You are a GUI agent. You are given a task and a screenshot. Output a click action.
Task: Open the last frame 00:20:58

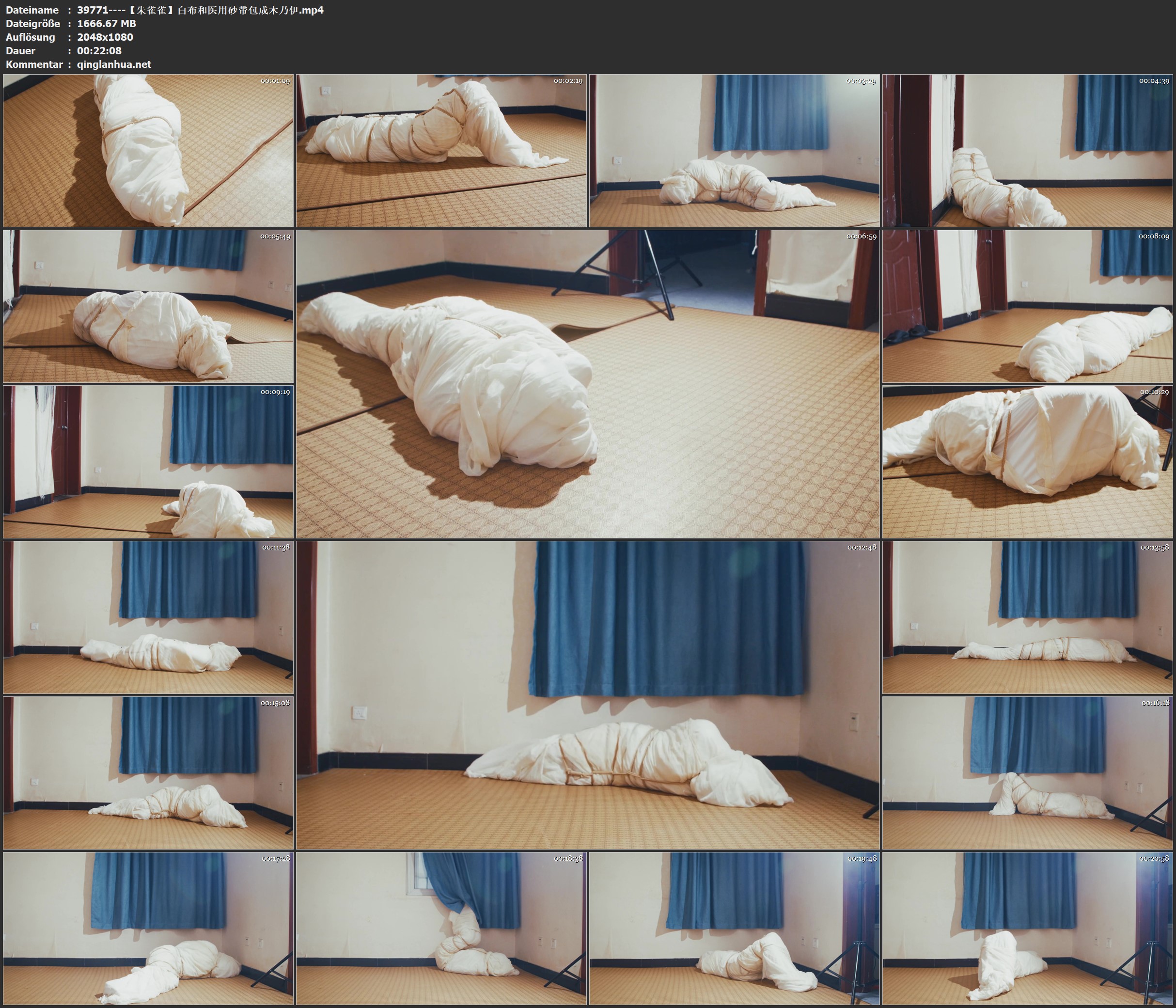[1027, 929]
